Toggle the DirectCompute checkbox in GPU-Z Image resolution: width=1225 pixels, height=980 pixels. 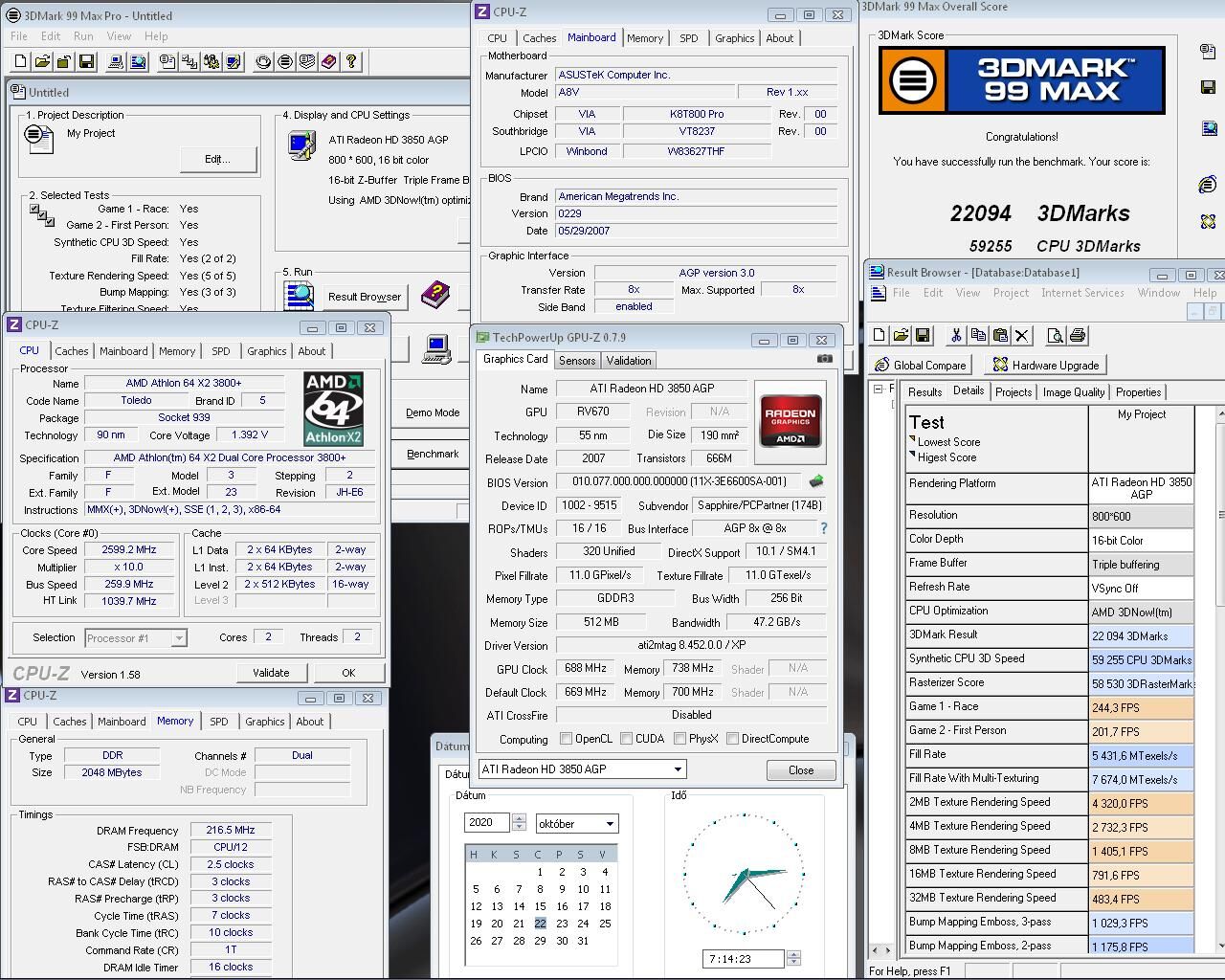click(732, 739)
